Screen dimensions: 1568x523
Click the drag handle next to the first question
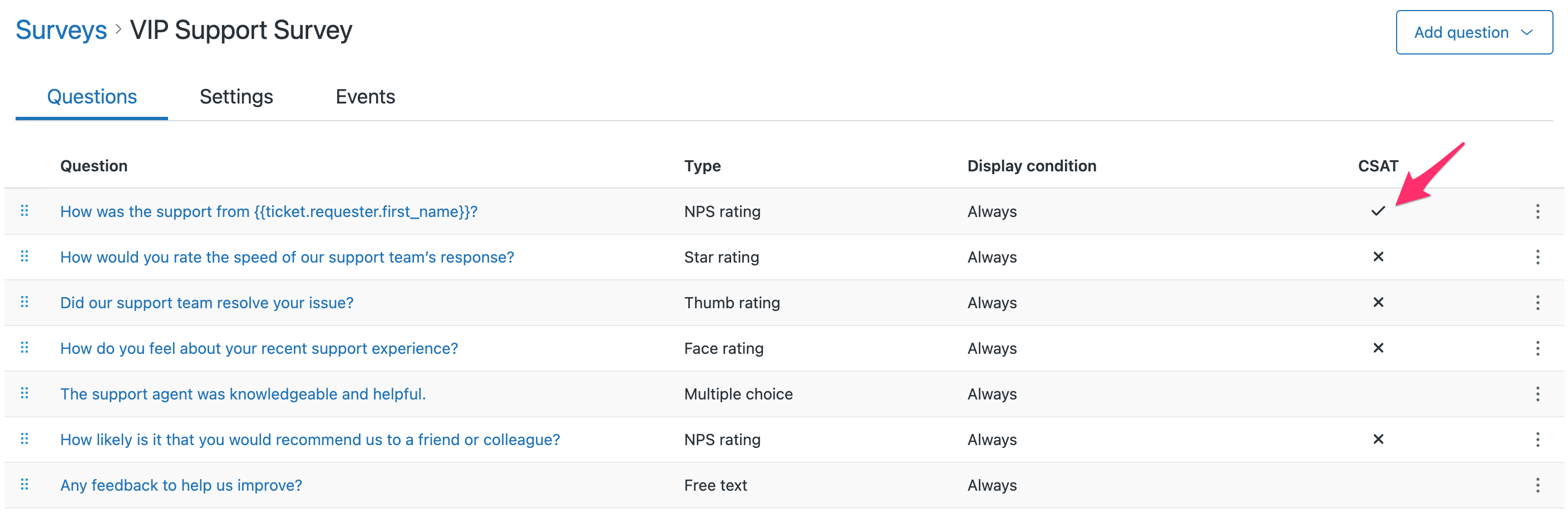pyautogui.click(x=25, y=211)
